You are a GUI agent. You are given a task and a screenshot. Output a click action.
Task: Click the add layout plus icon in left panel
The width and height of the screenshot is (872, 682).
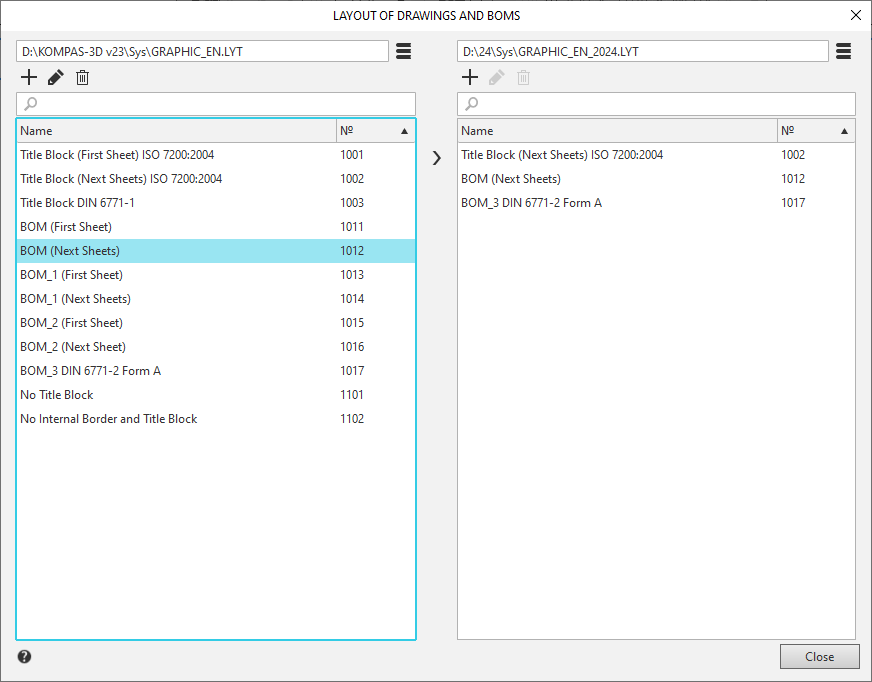[29, 78]
